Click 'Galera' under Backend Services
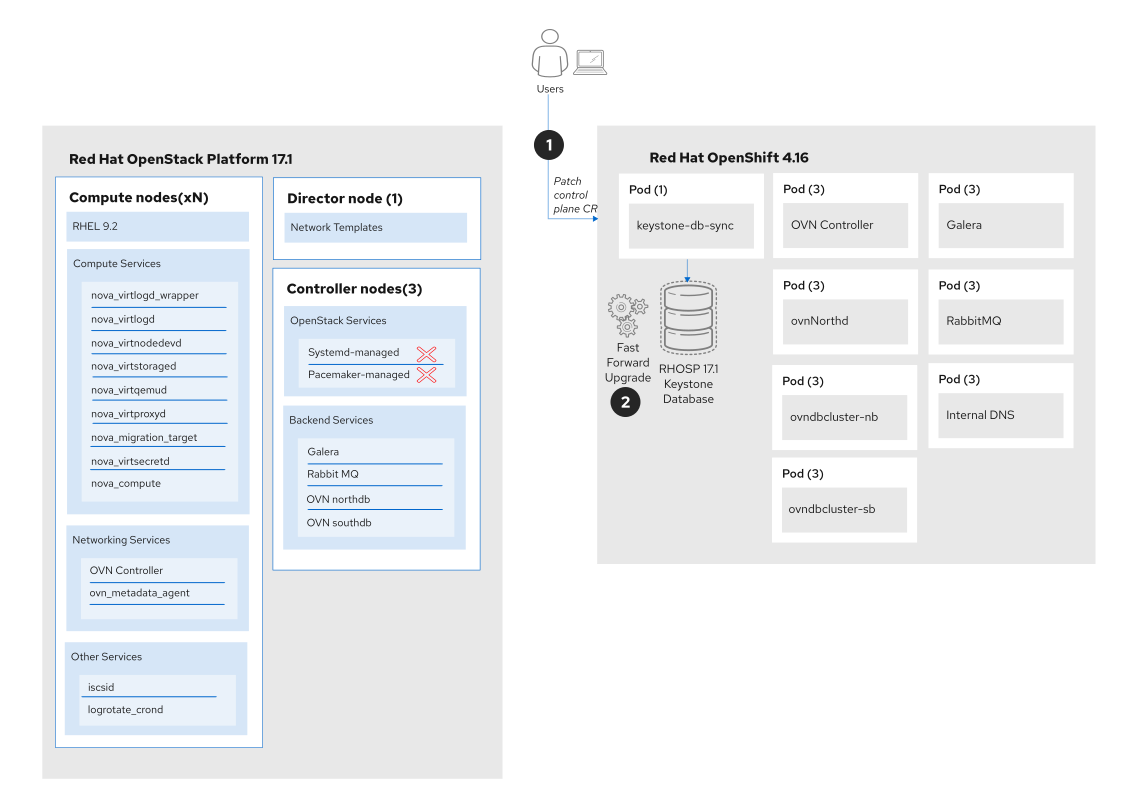Image resolution: width=1123 pixels, height=794 pixels. [323, 452]
